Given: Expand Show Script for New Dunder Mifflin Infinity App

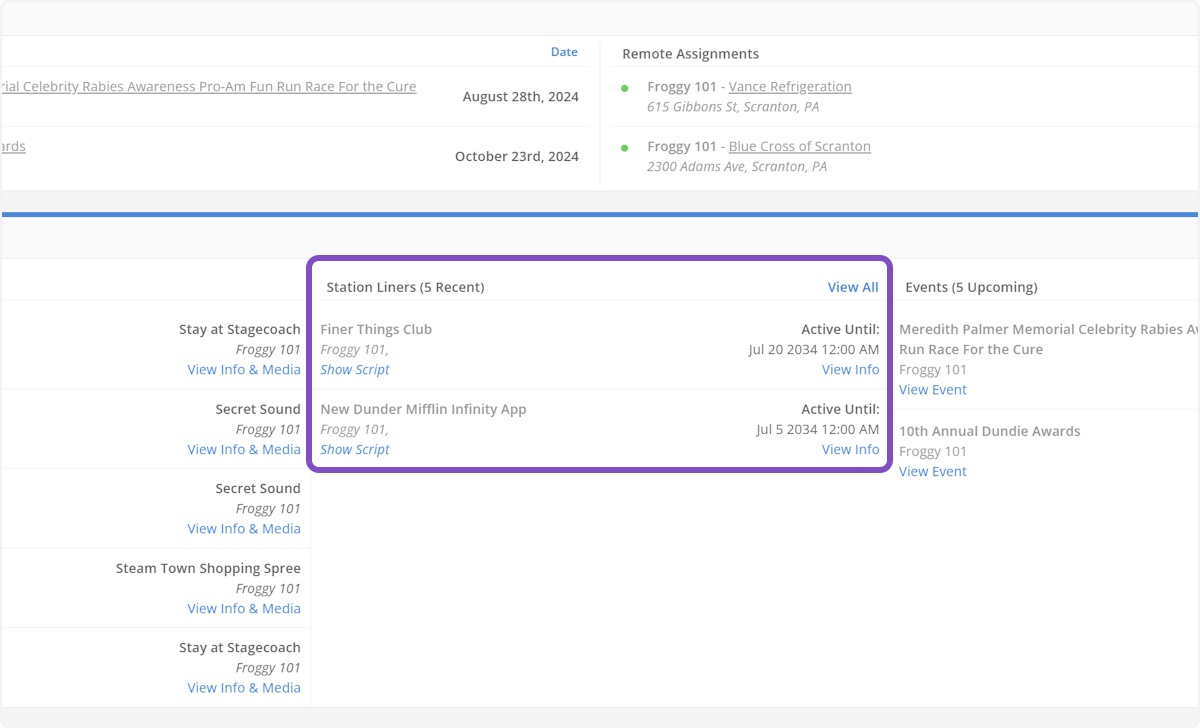Looking at the screenshot, I should point(355,450).
